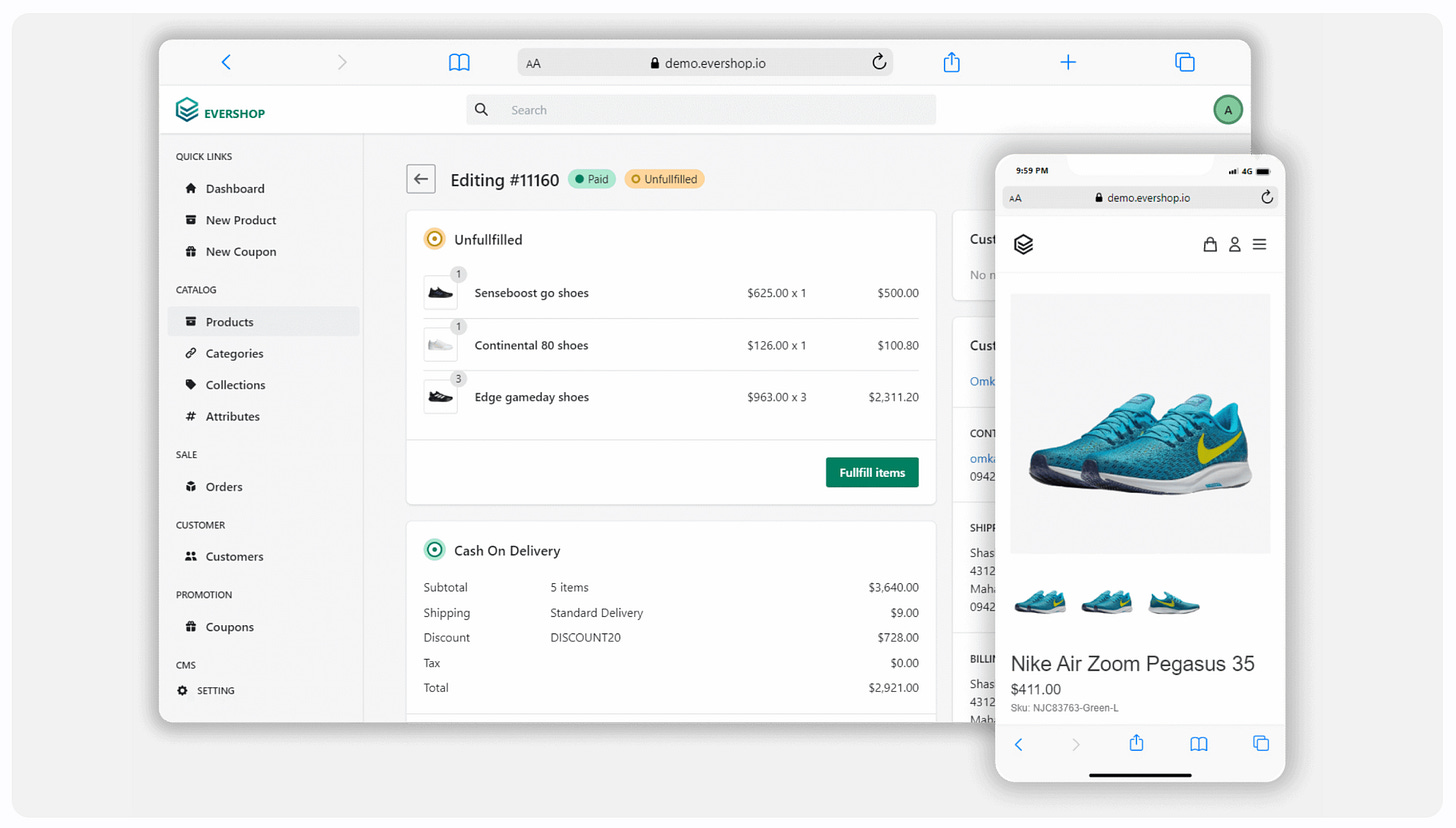
Task: Open account icon on phone store
Action: (x=1235, y=244)
